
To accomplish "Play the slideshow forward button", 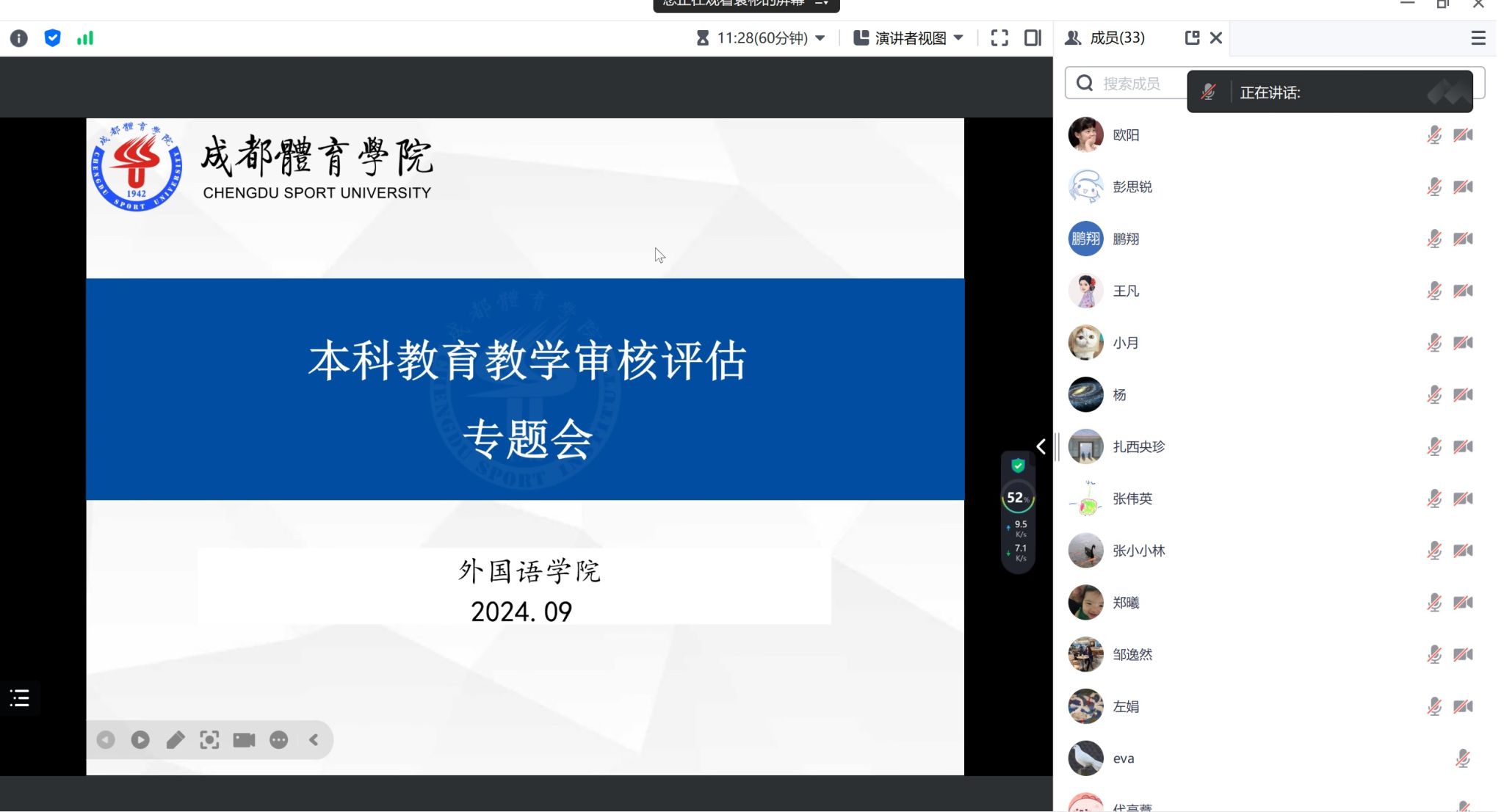I will click(x=140, y=740).
